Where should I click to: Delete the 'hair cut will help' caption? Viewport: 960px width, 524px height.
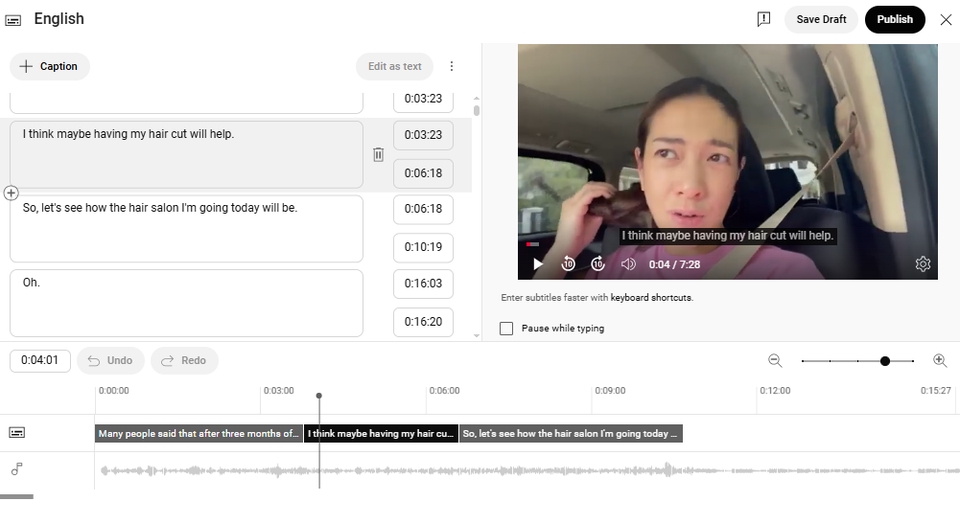coord(378,155)
